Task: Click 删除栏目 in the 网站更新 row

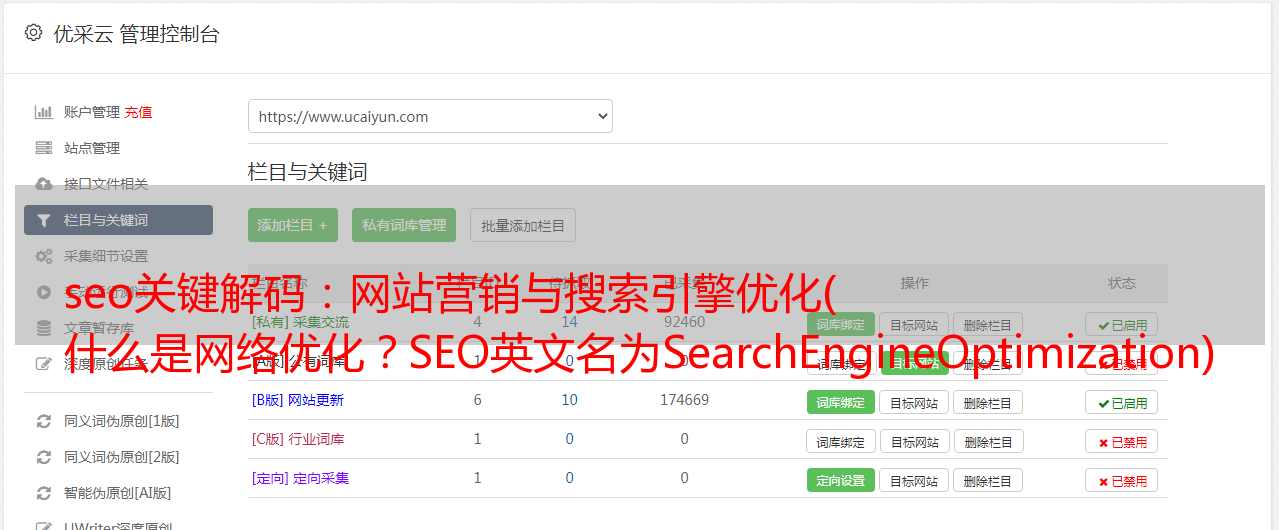Action: click(988, 402)
